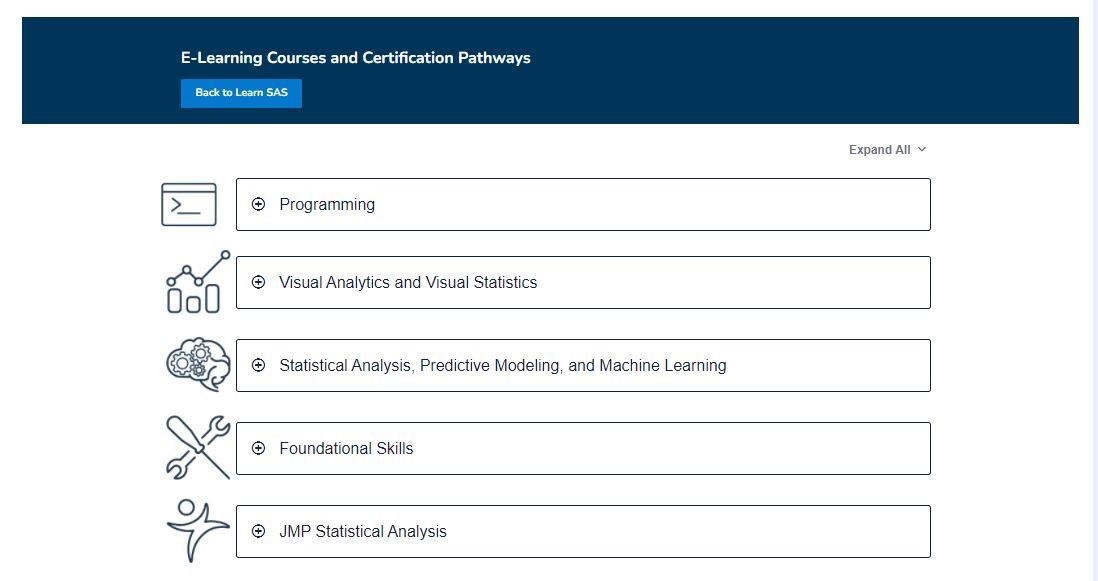This screenshot has width=1098, height=581.
Task: Click the screwdriver and wrench icon
Action: pos(197,447)
